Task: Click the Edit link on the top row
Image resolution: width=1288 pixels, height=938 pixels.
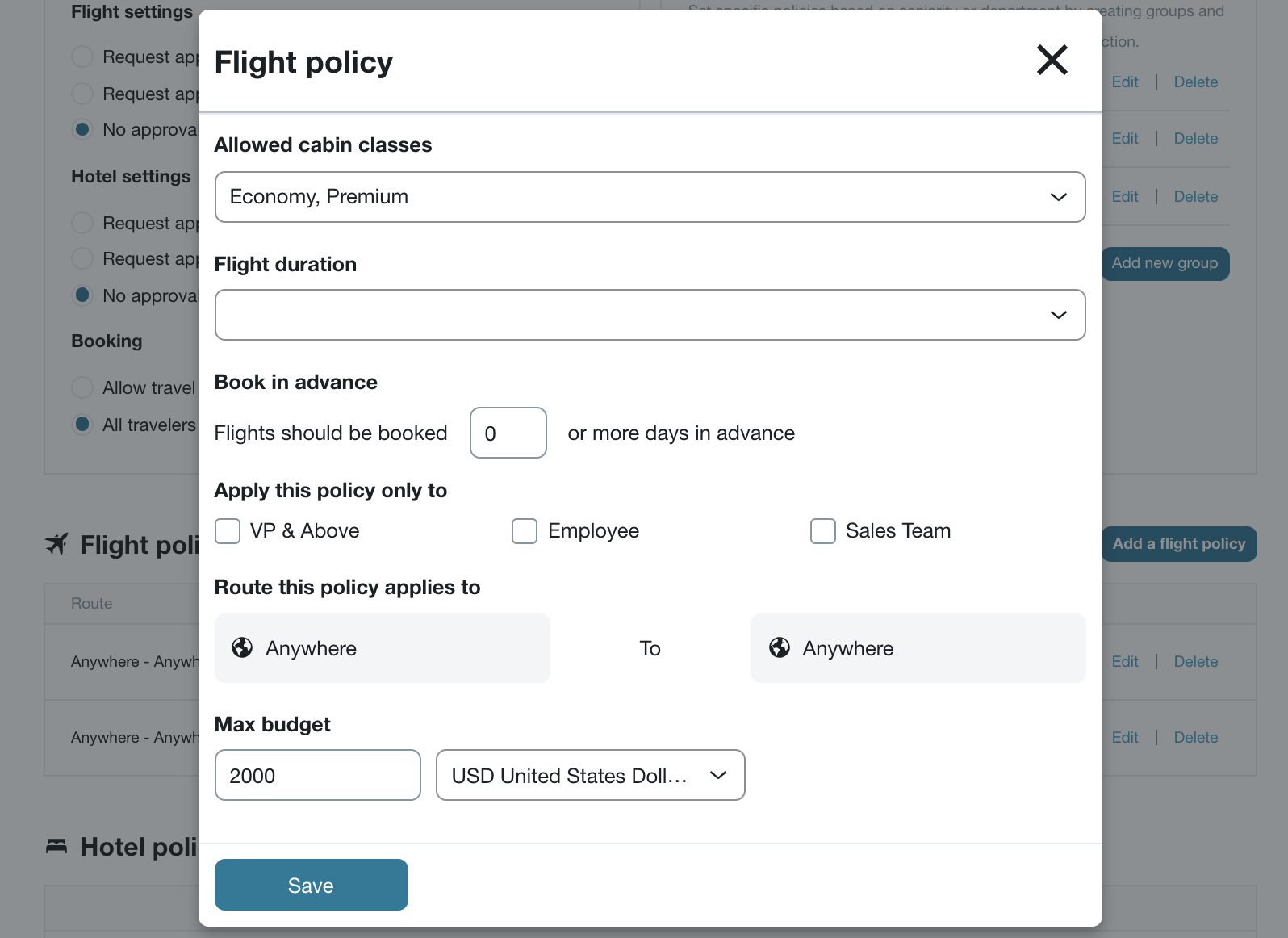Action: (x=1125, y=82)
